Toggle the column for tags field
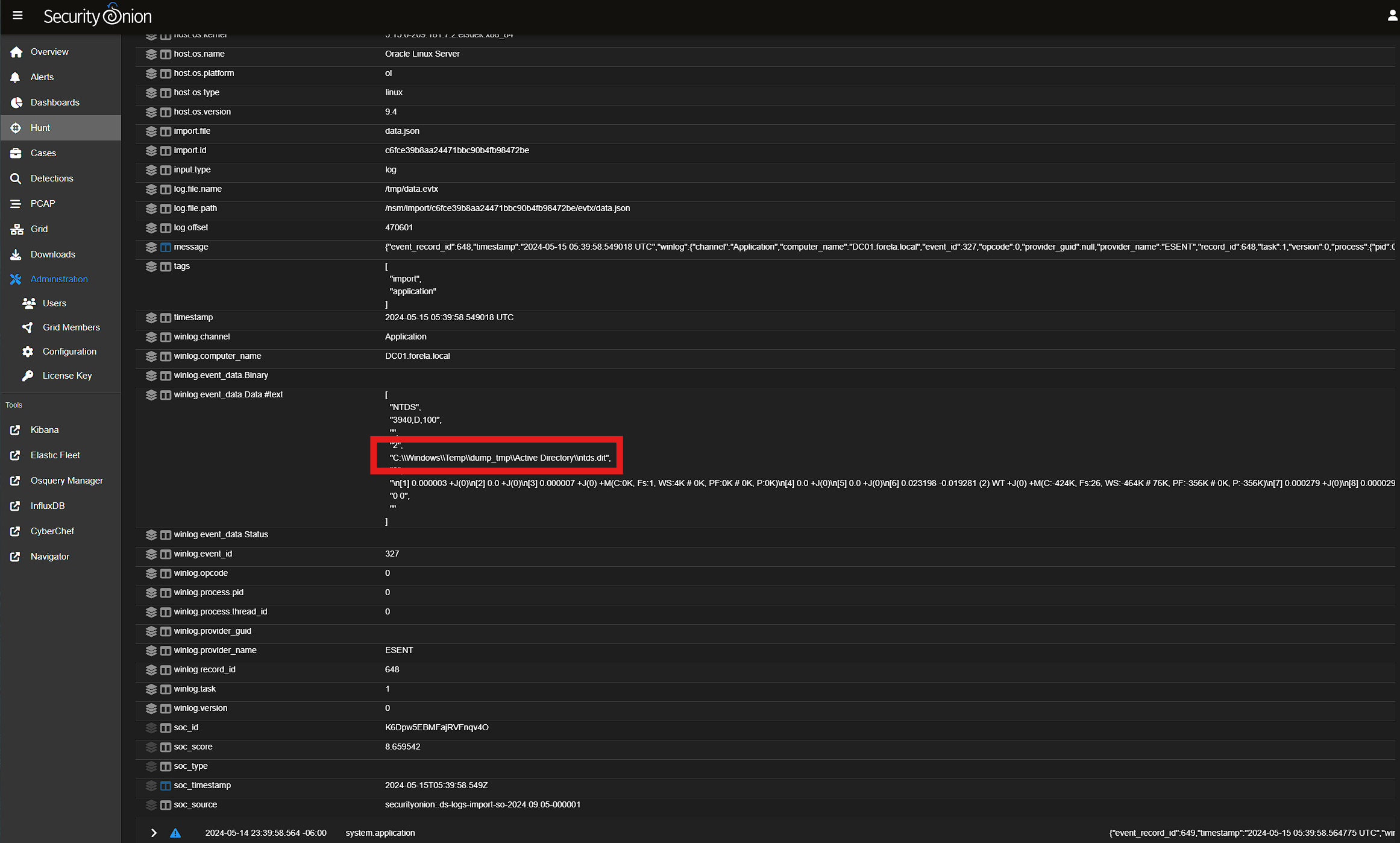 166,267
